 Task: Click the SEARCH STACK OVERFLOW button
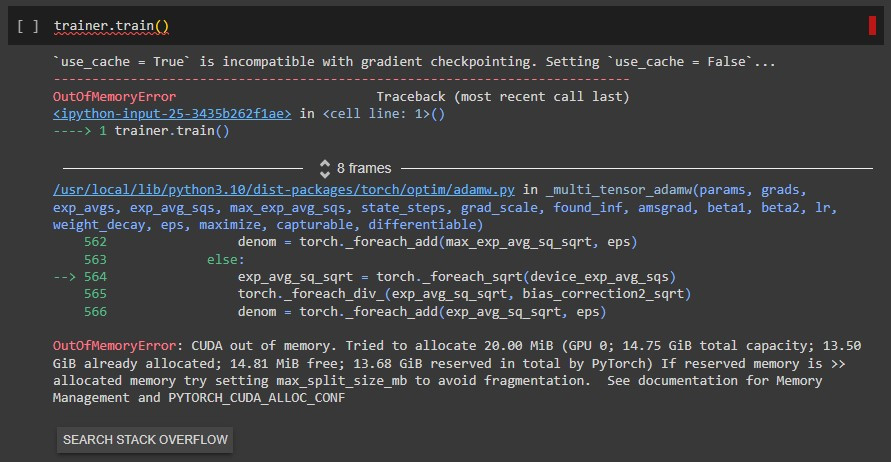point(145,440)
